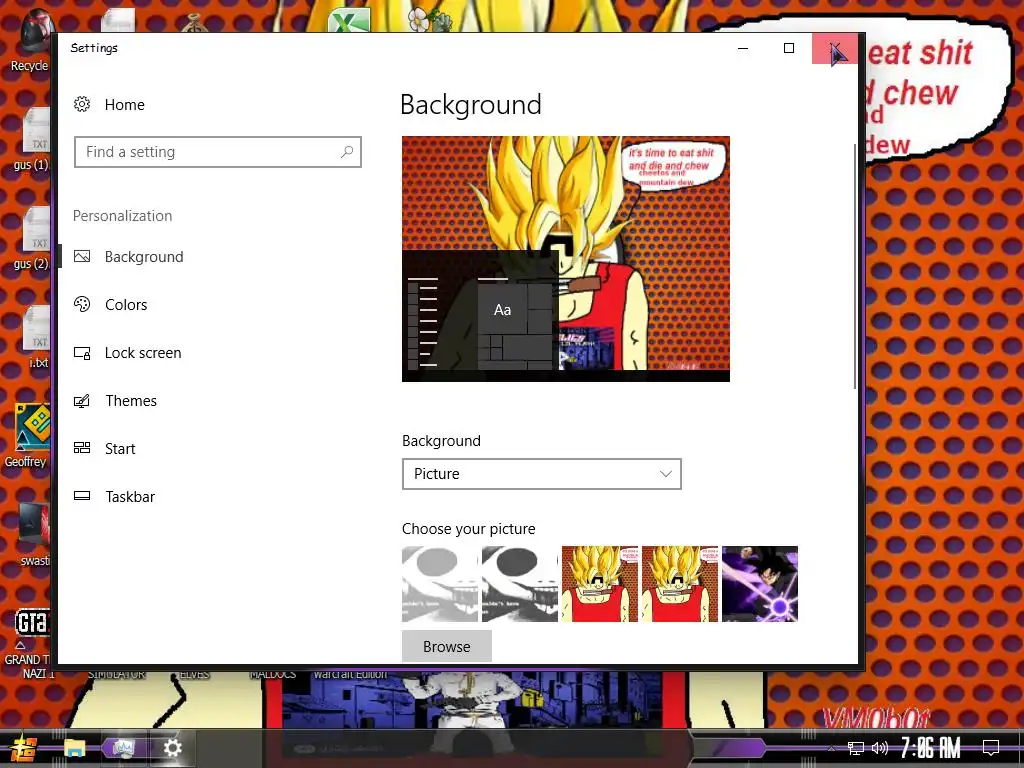Go to the Start settings page
1024x768 pixels.
tap(120, 449)
